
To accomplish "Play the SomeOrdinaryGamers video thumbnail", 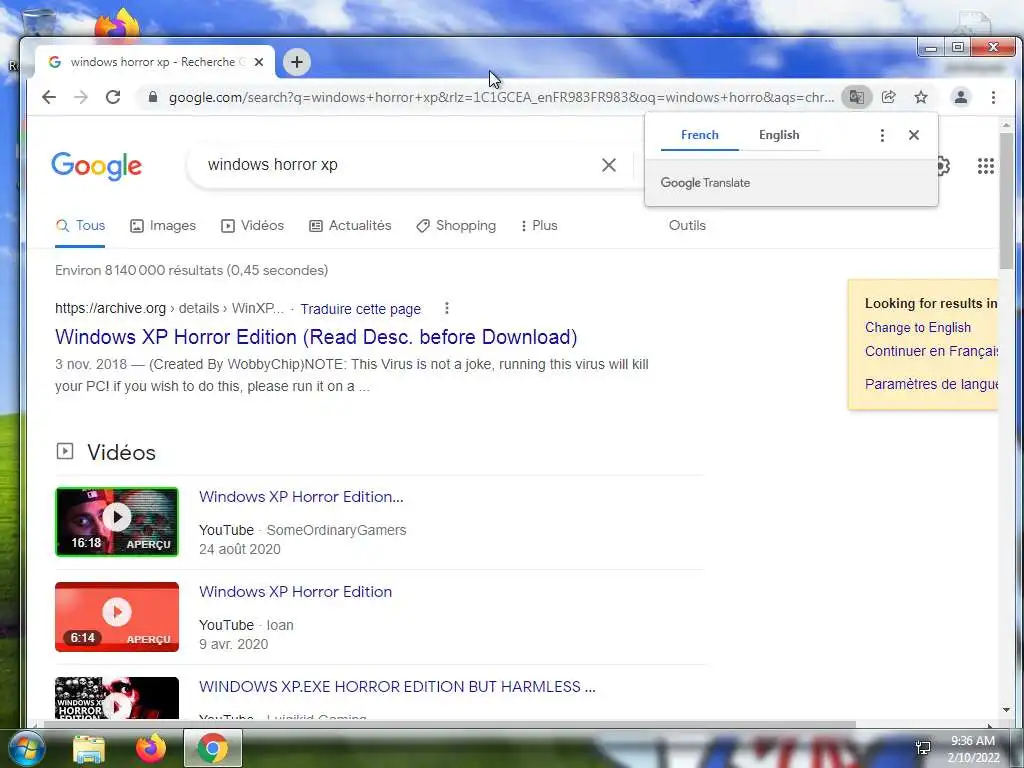I will 117,522.
